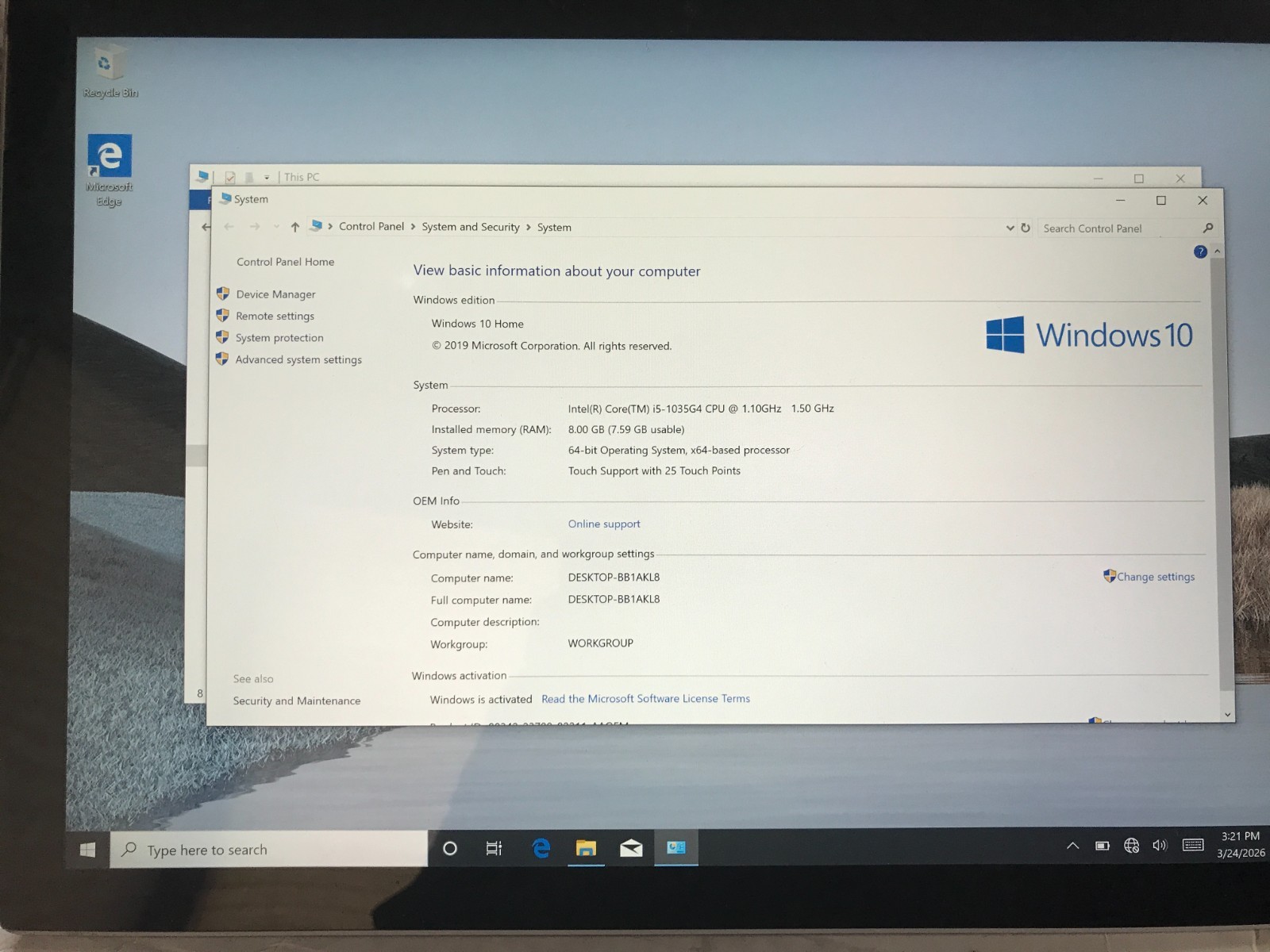
Task: Maximize the System window
Action: pos(1161,200)
